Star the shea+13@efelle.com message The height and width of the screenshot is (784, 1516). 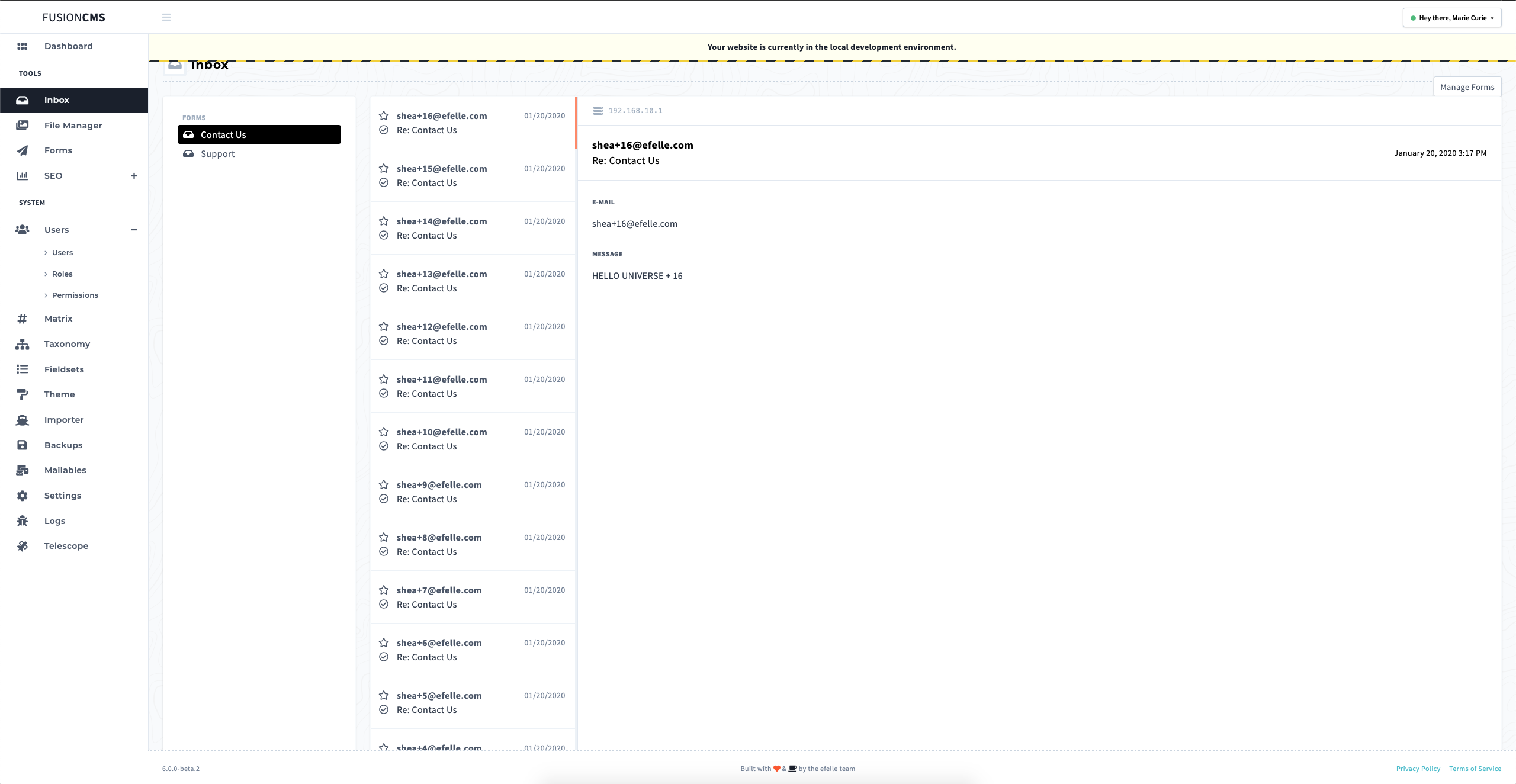pos(384,274)
